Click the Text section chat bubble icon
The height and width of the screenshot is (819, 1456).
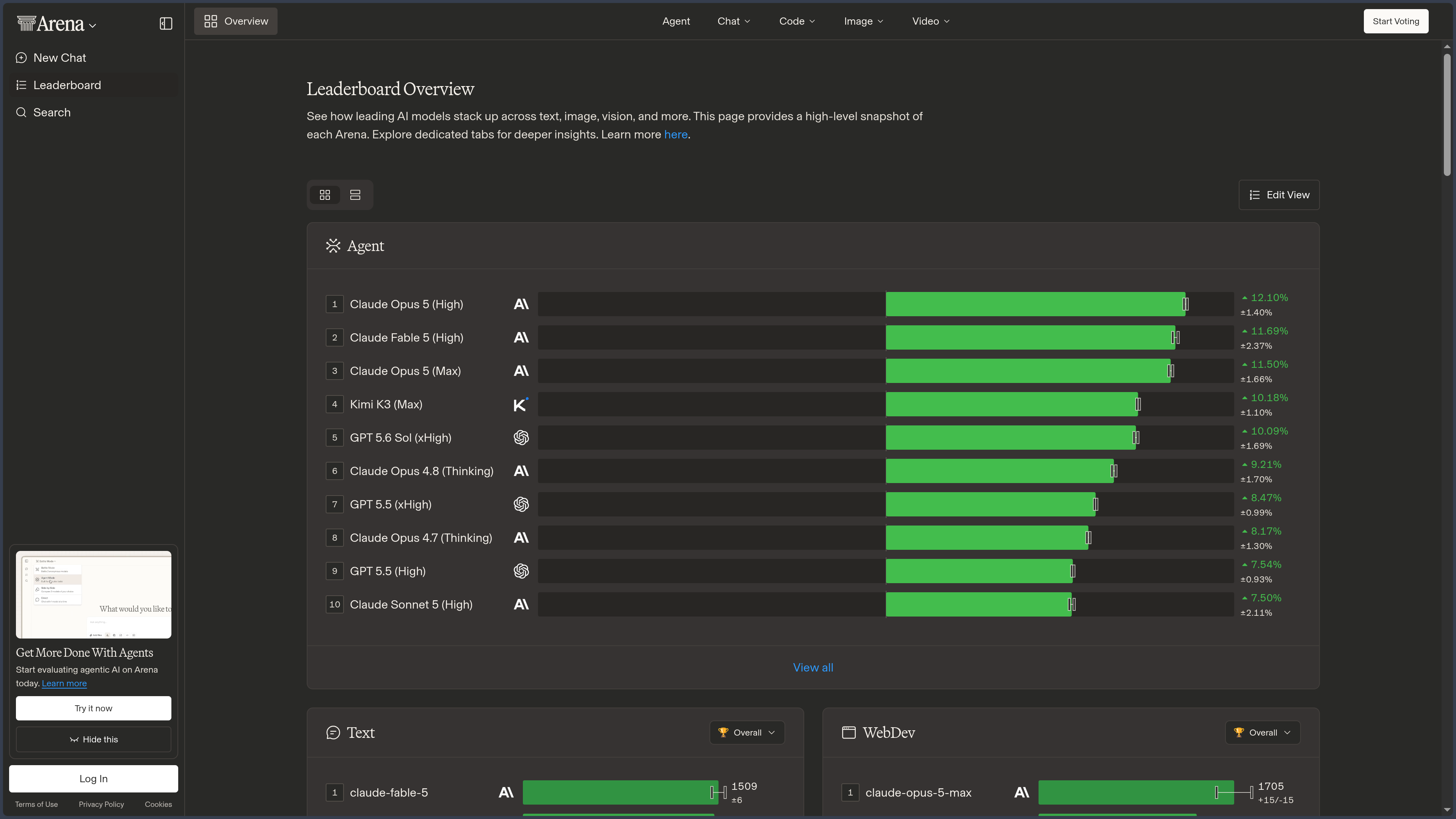pyautogui.click(x=333, y=733)
